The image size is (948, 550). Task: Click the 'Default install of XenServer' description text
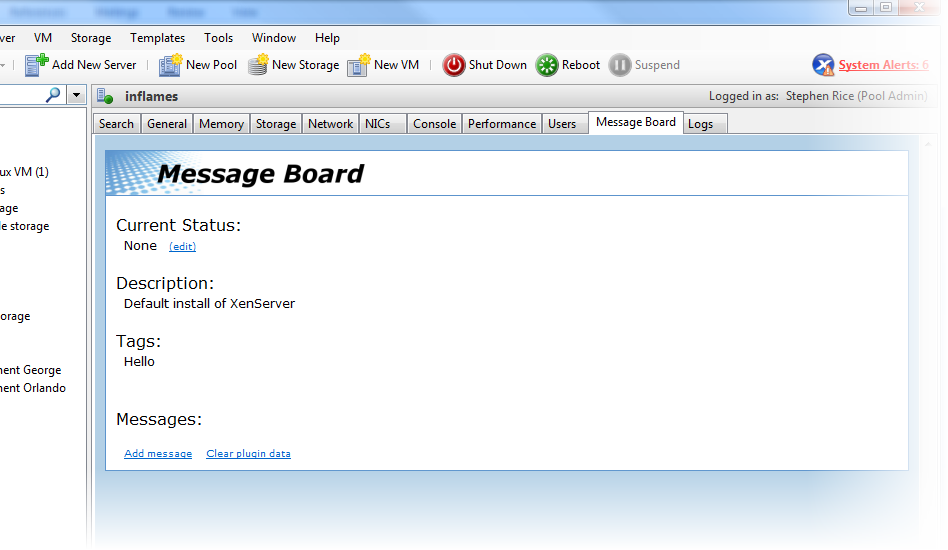[209, 303]
